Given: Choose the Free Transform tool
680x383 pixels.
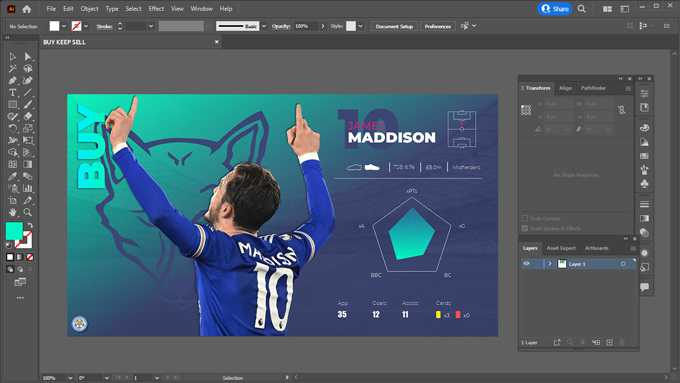Looking at the screenshot, I should pos(28,140).
